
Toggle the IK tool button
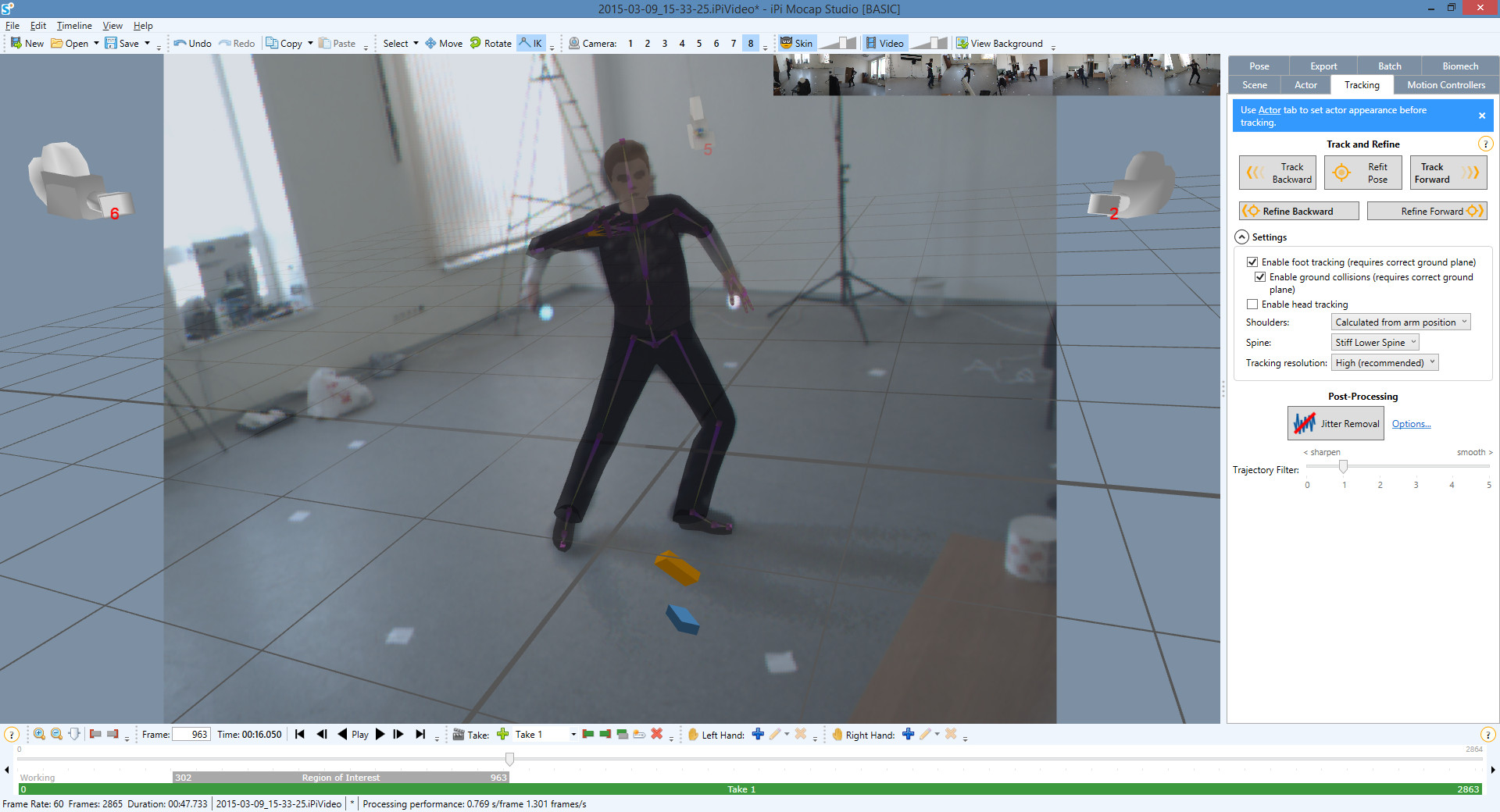point(531,43)
